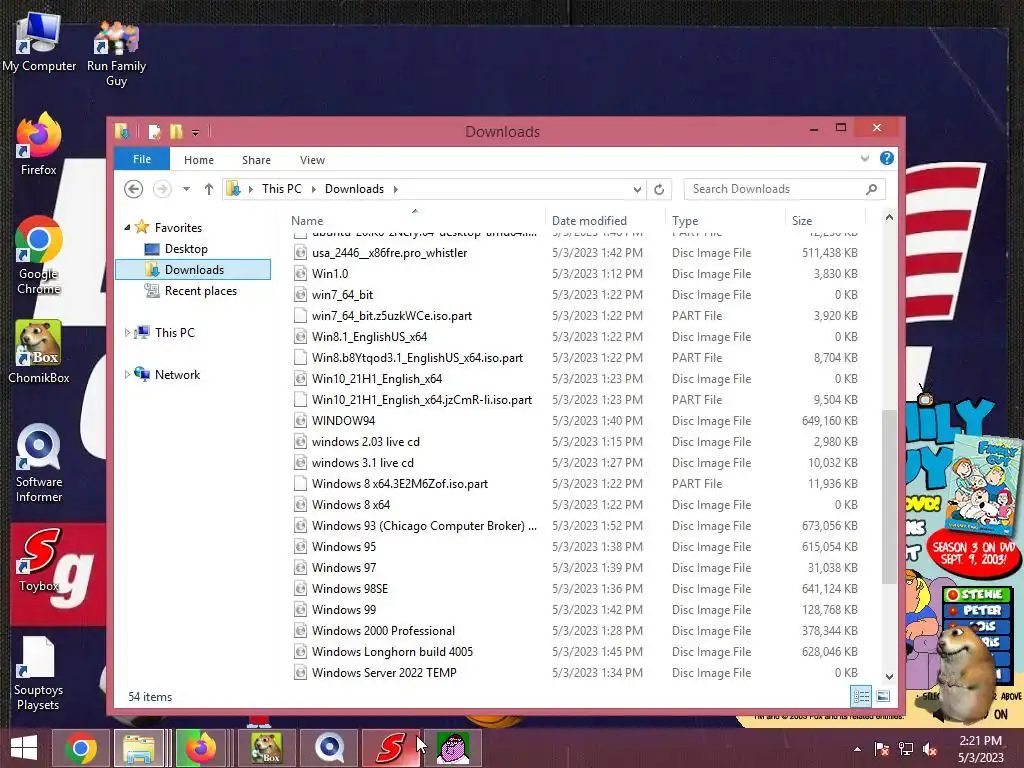Click This PC in address breadcrumb
Screen dimensions: 1024x768
pyautogui.click(x=281, y=189)
